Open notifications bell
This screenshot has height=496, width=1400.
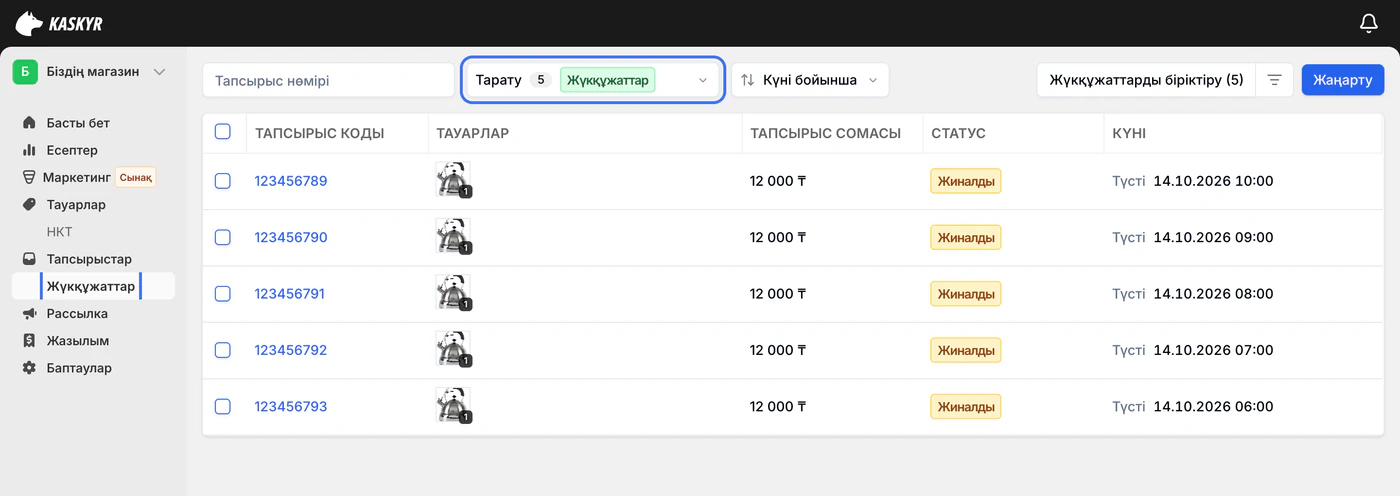click(x=1369, y=23)
